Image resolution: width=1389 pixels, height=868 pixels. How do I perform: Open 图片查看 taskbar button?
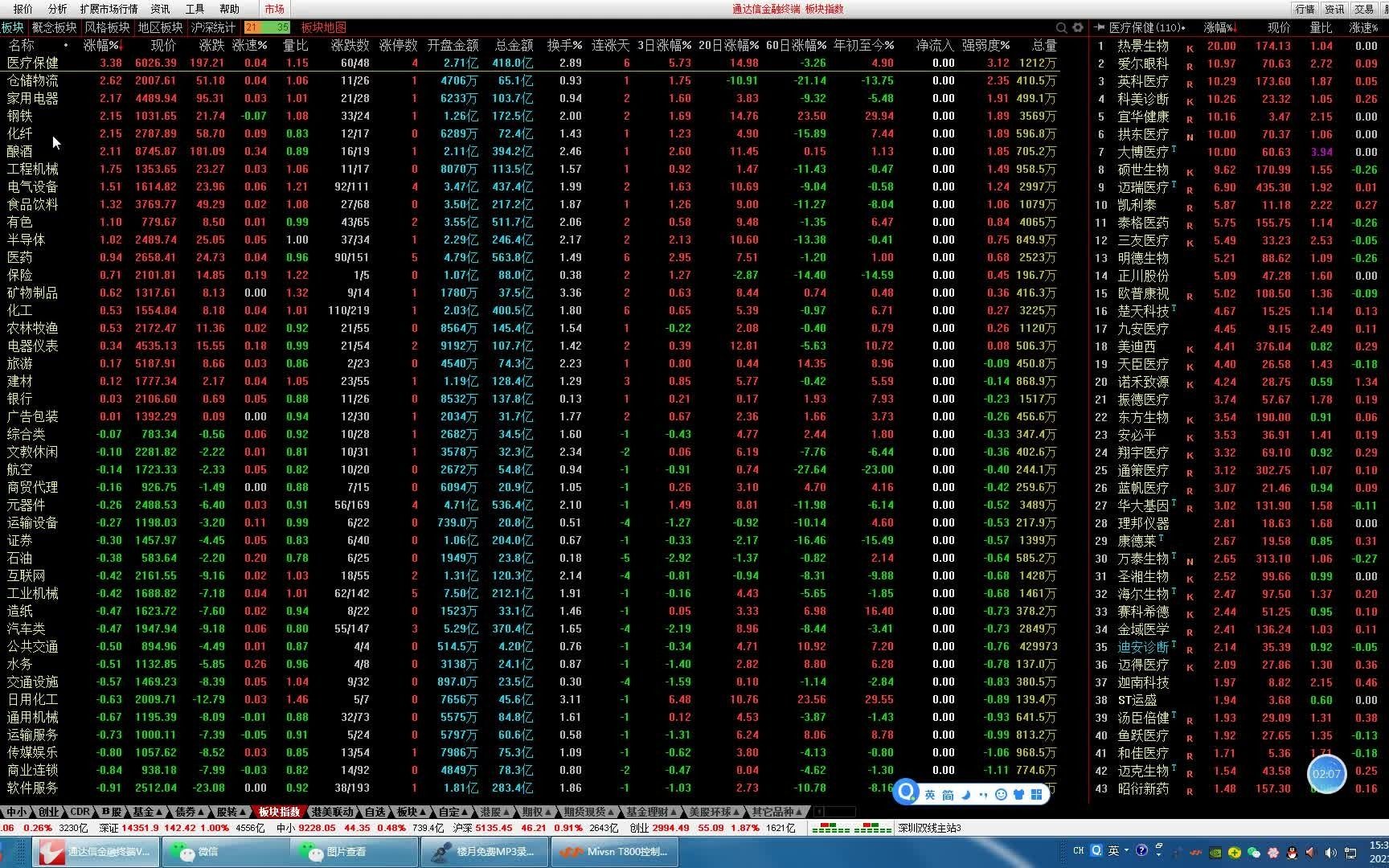(x=354, y=852)
